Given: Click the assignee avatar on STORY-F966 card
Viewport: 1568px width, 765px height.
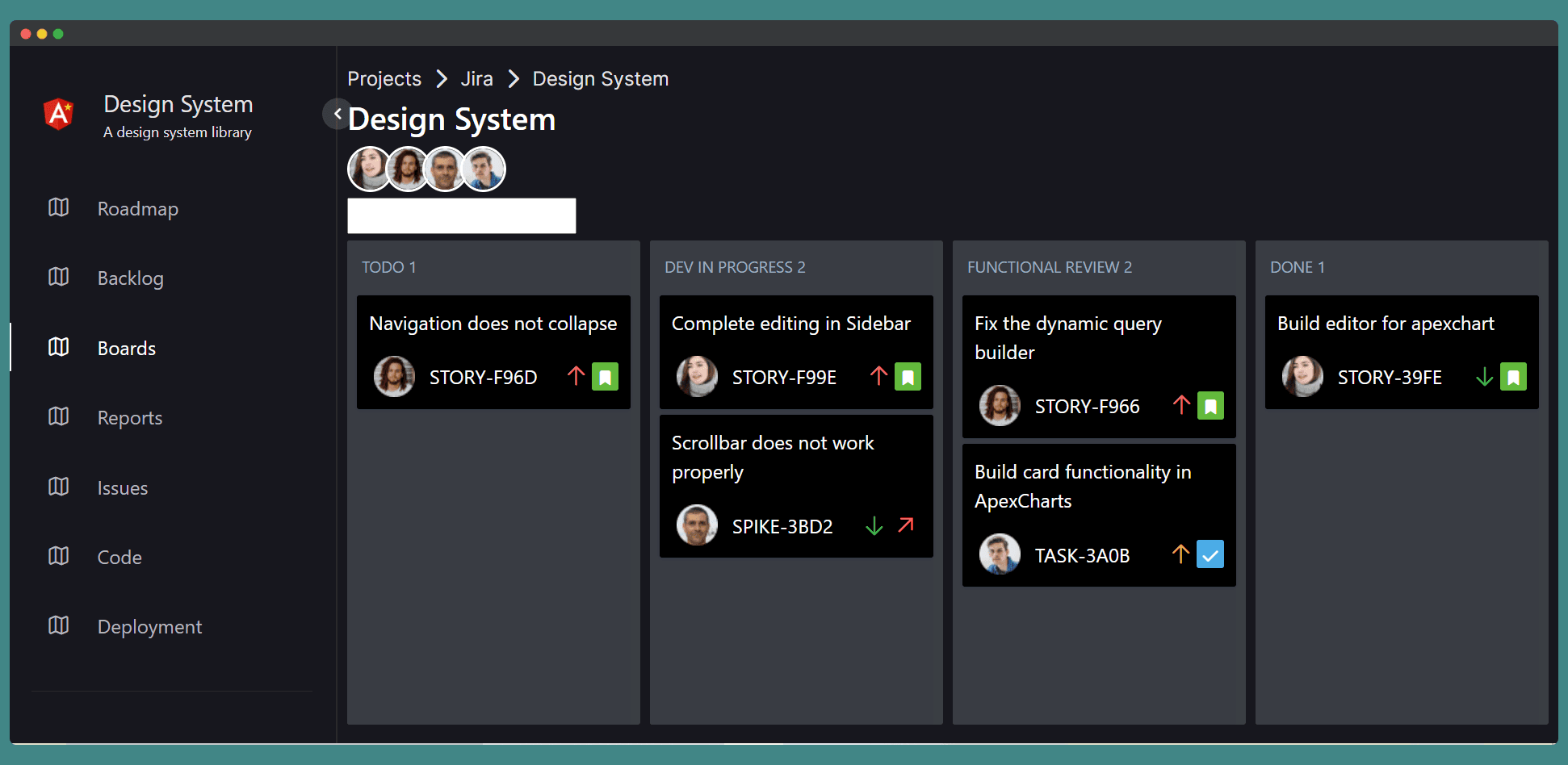Looking at the screenshot, I should tap(1000, 406).
